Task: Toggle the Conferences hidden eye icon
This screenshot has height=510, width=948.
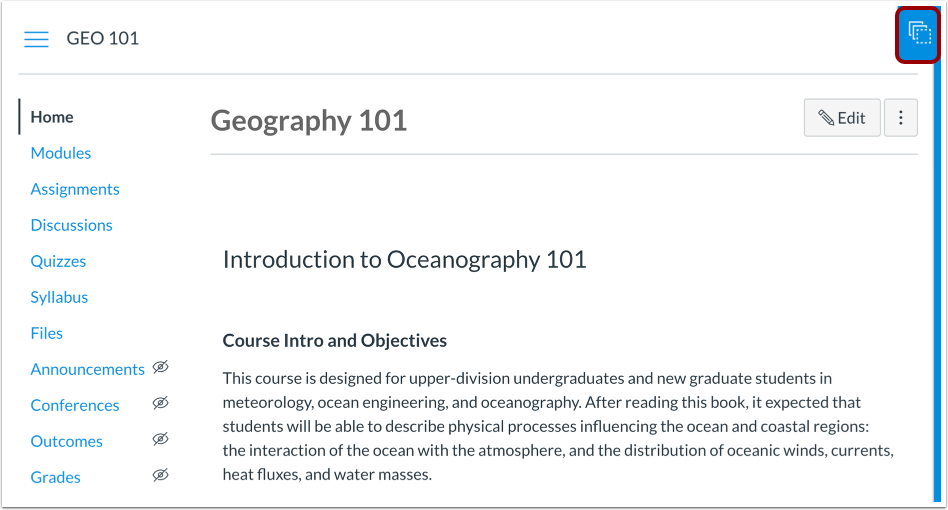Action: point(161,404)
